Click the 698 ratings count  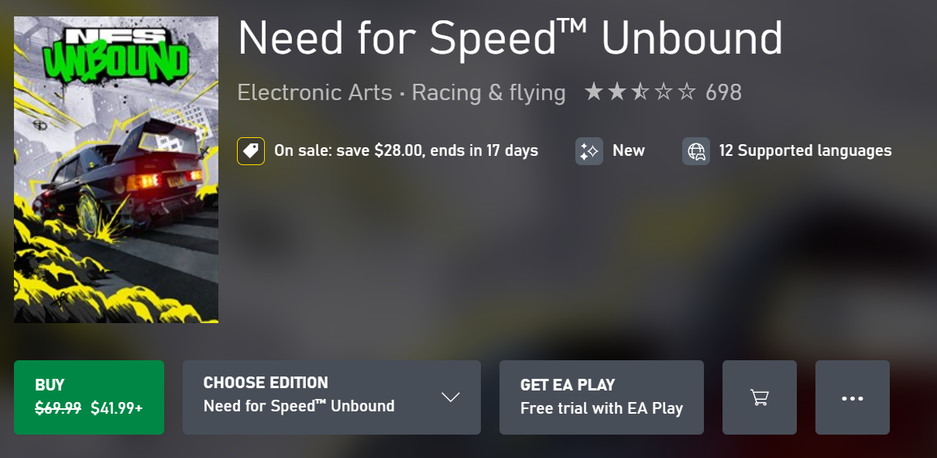click(x=723, y=93)
